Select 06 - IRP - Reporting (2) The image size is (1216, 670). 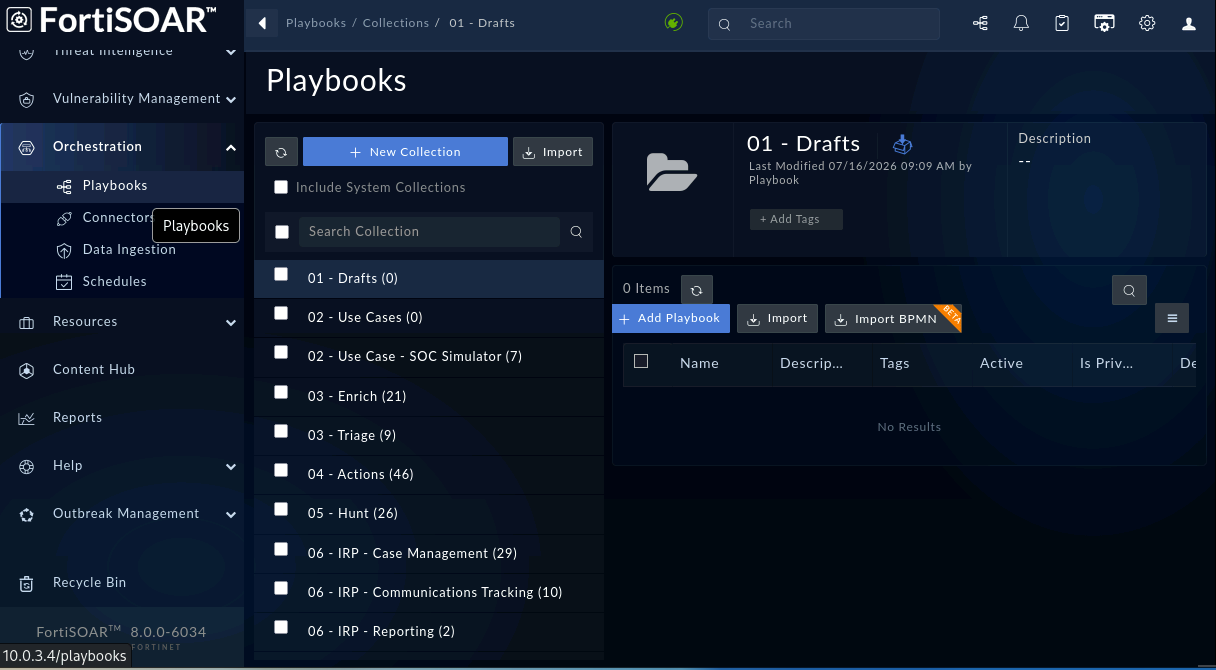(x=429, y=631)
